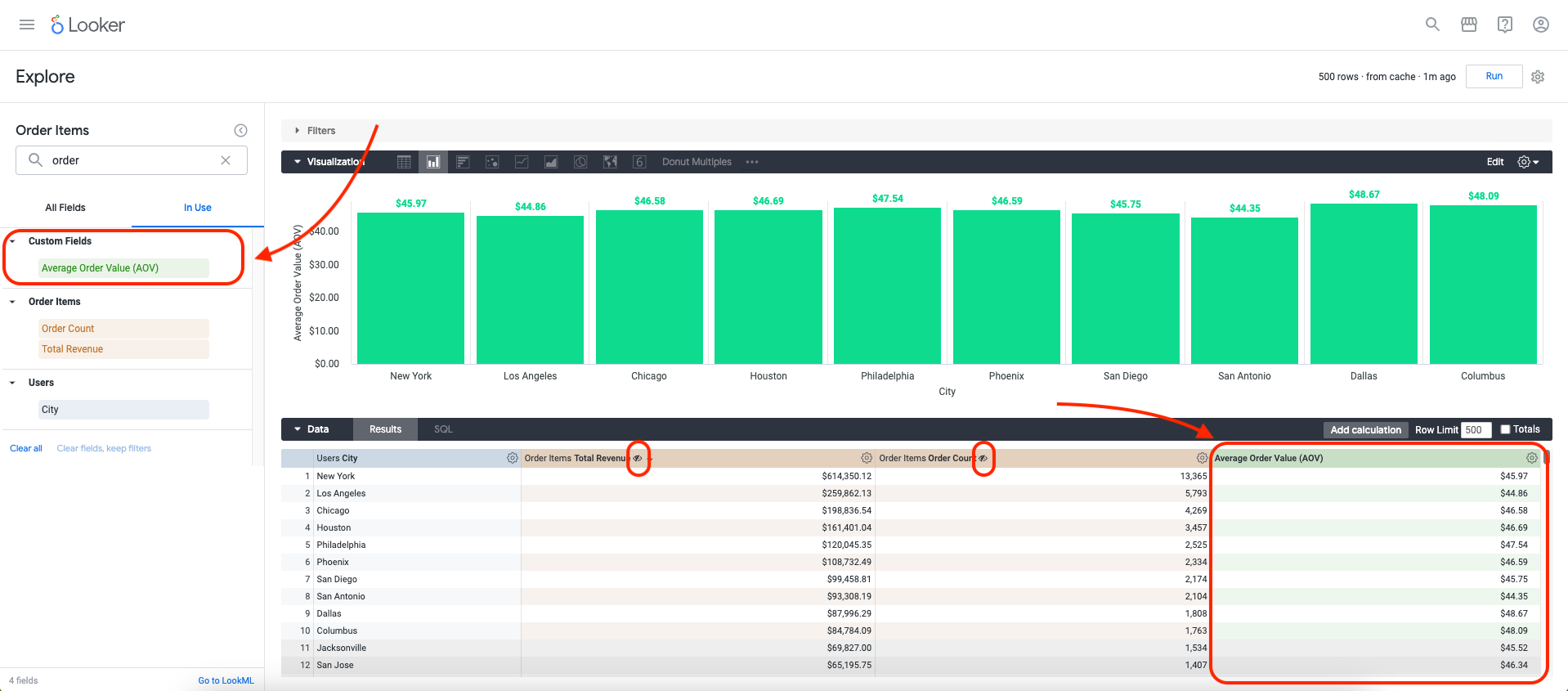Viewport: 1568px width, 691px height.
Task: Select the Single Value visualization
Action: click(x=639, y=162)
